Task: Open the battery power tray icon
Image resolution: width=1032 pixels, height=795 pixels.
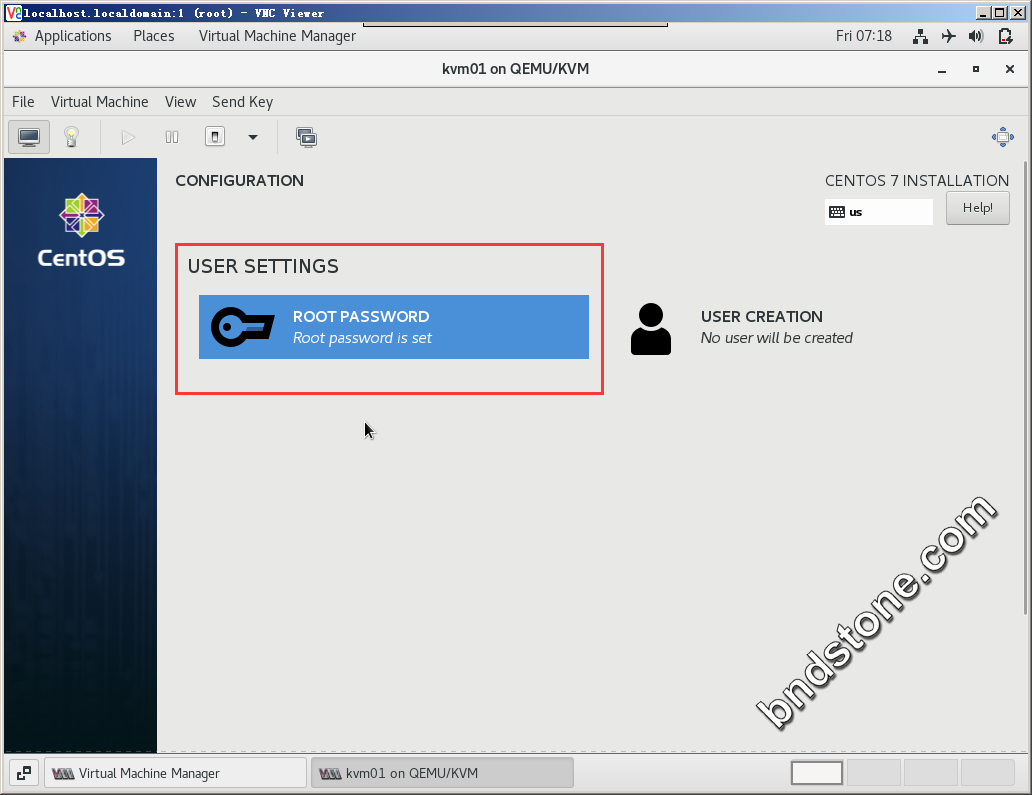Action: pos(1005,36)
